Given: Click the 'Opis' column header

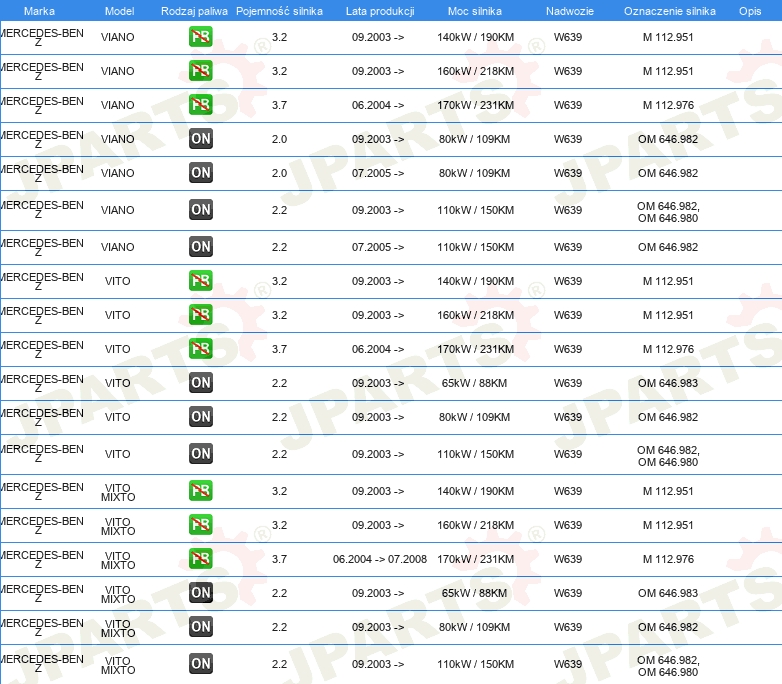Looking at the screenshot, I should (x=750, y=11).
